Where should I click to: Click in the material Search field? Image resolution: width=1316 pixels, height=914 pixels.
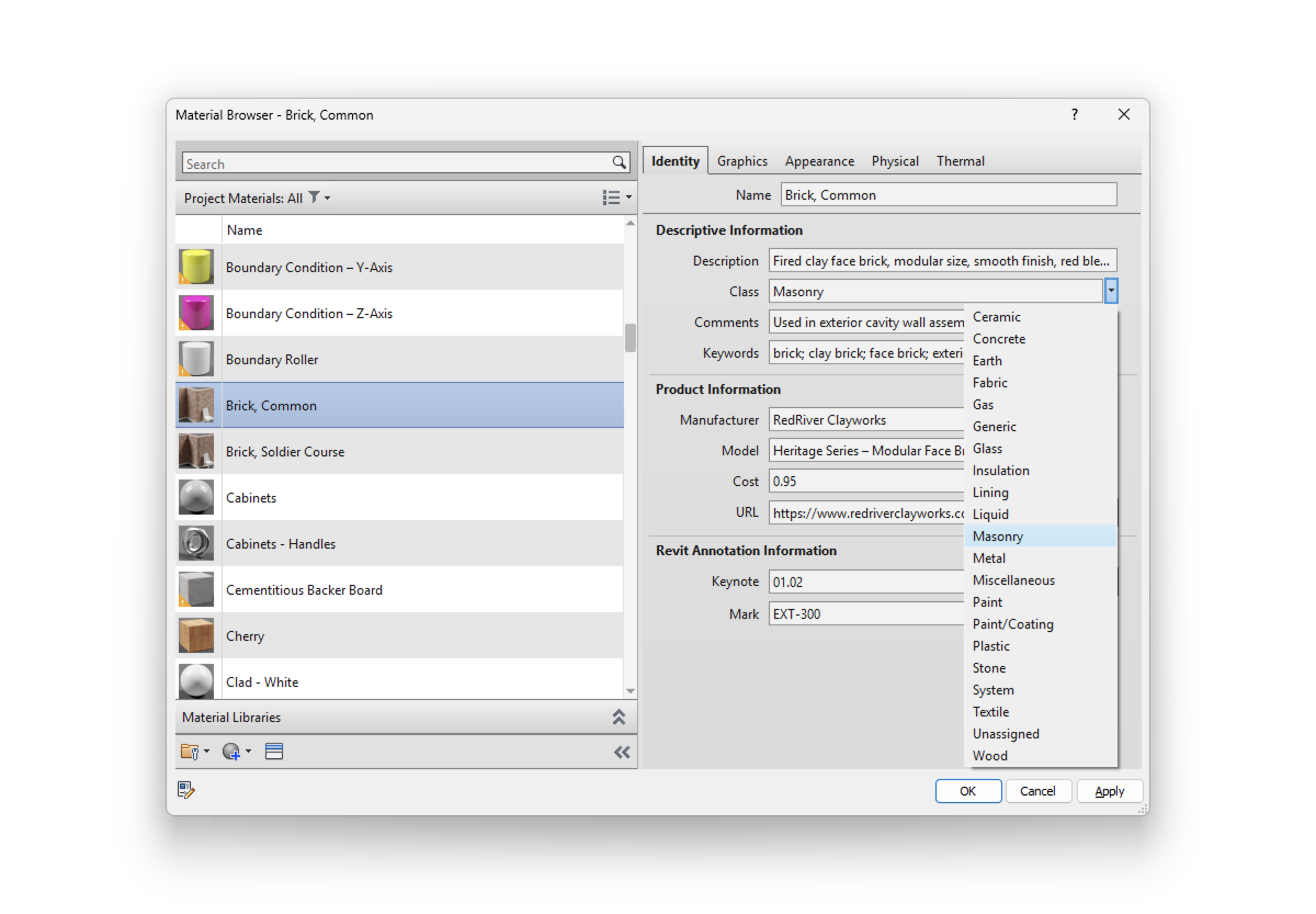coord(396,163)
